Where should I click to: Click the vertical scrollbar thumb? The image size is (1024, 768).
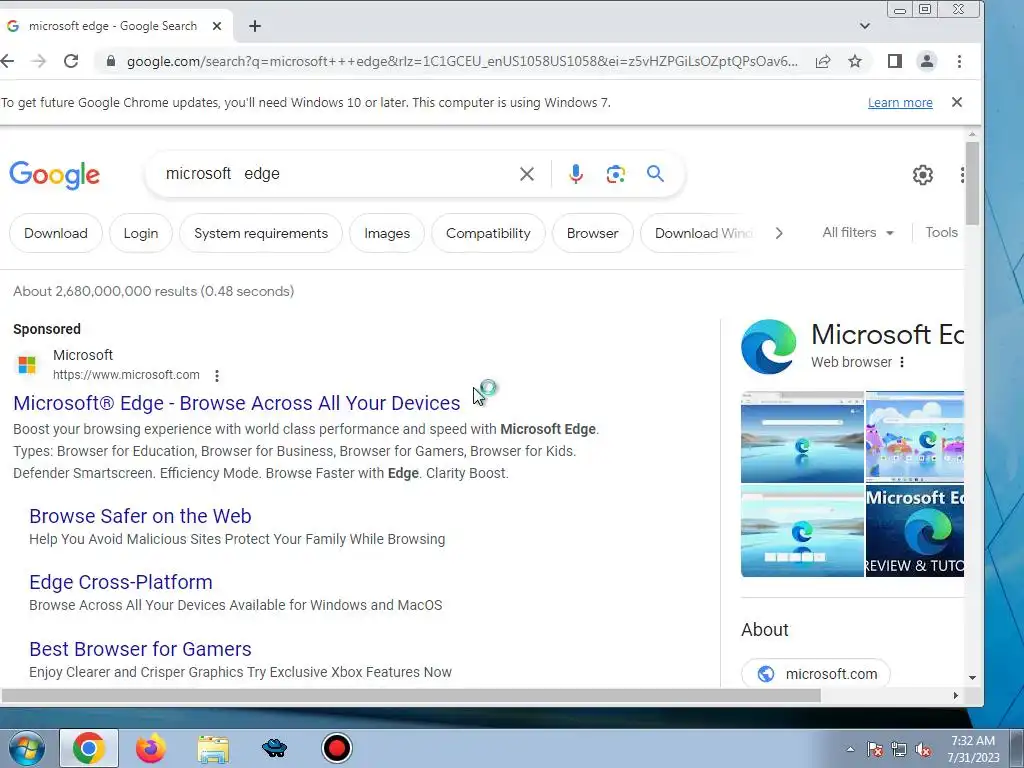point(972,183)
